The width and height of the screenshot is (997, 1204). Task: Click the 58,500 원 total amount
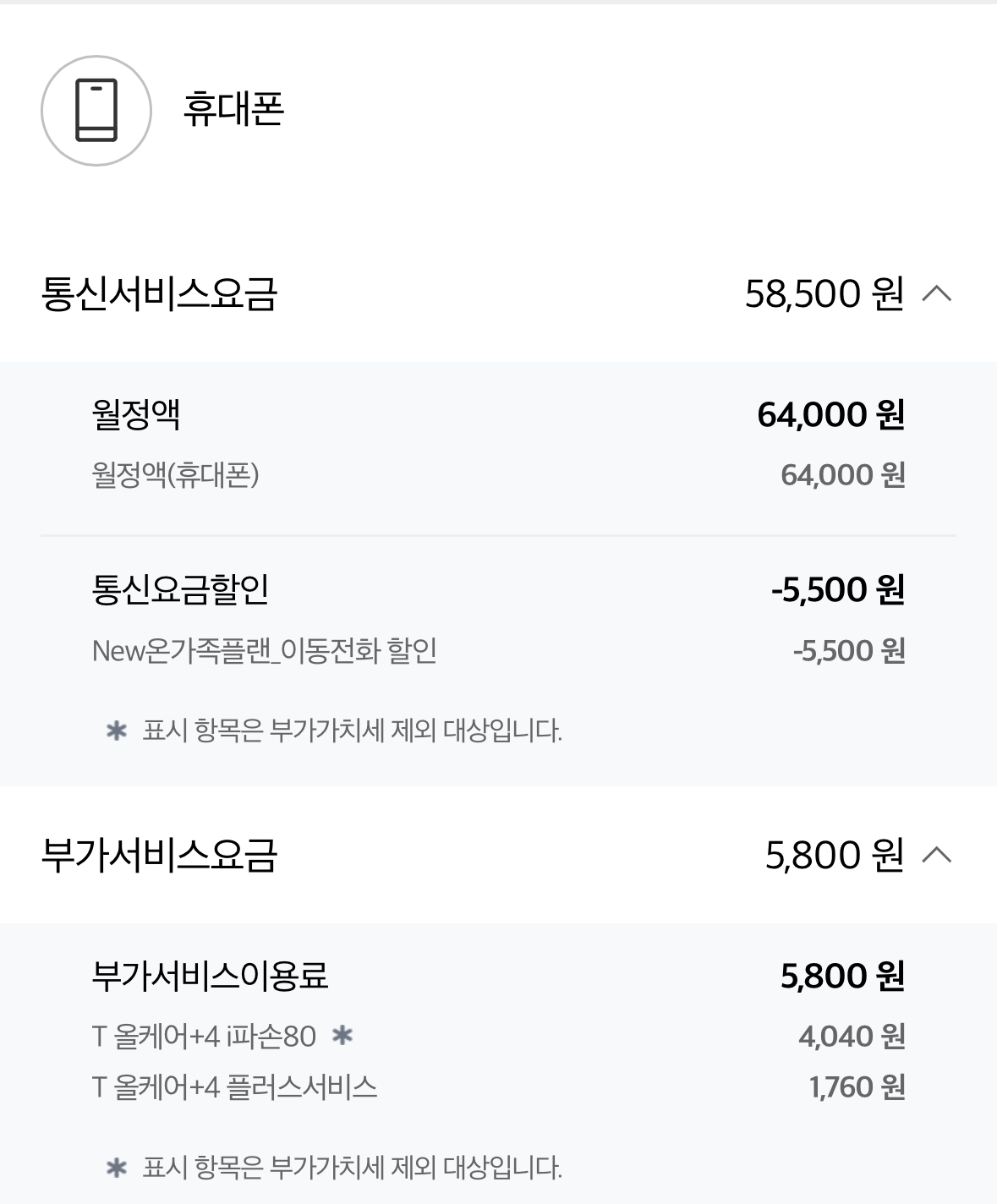824,293
